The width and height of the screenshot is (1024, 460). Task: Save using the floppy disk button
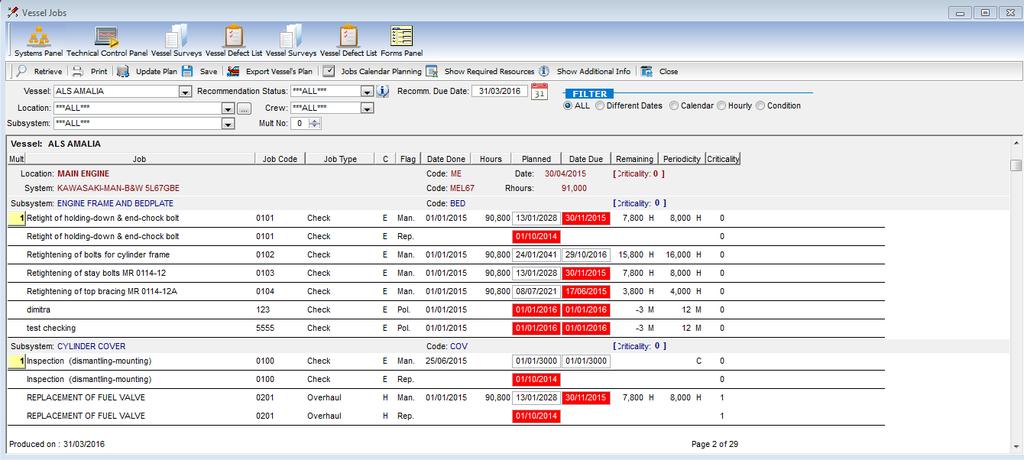(199, 71)
